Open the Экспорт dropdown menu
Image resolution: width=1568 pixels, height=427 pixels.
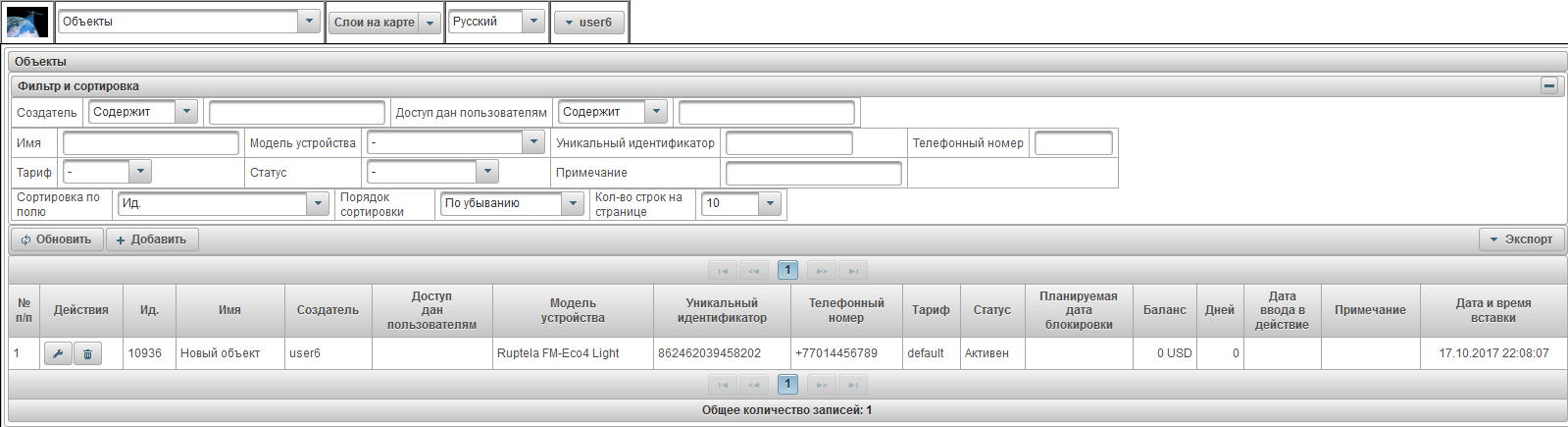[1521, 240]
